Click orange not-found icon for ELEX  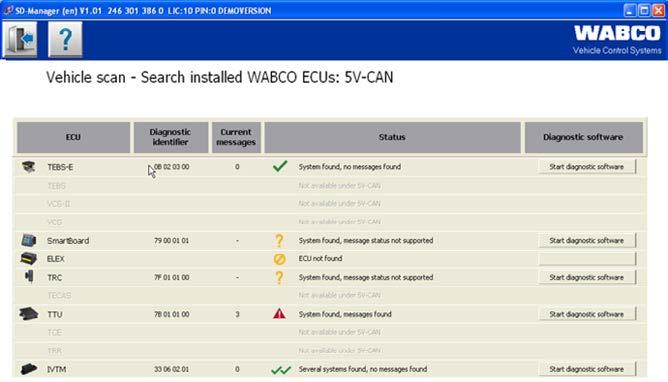tap(279, 259)
